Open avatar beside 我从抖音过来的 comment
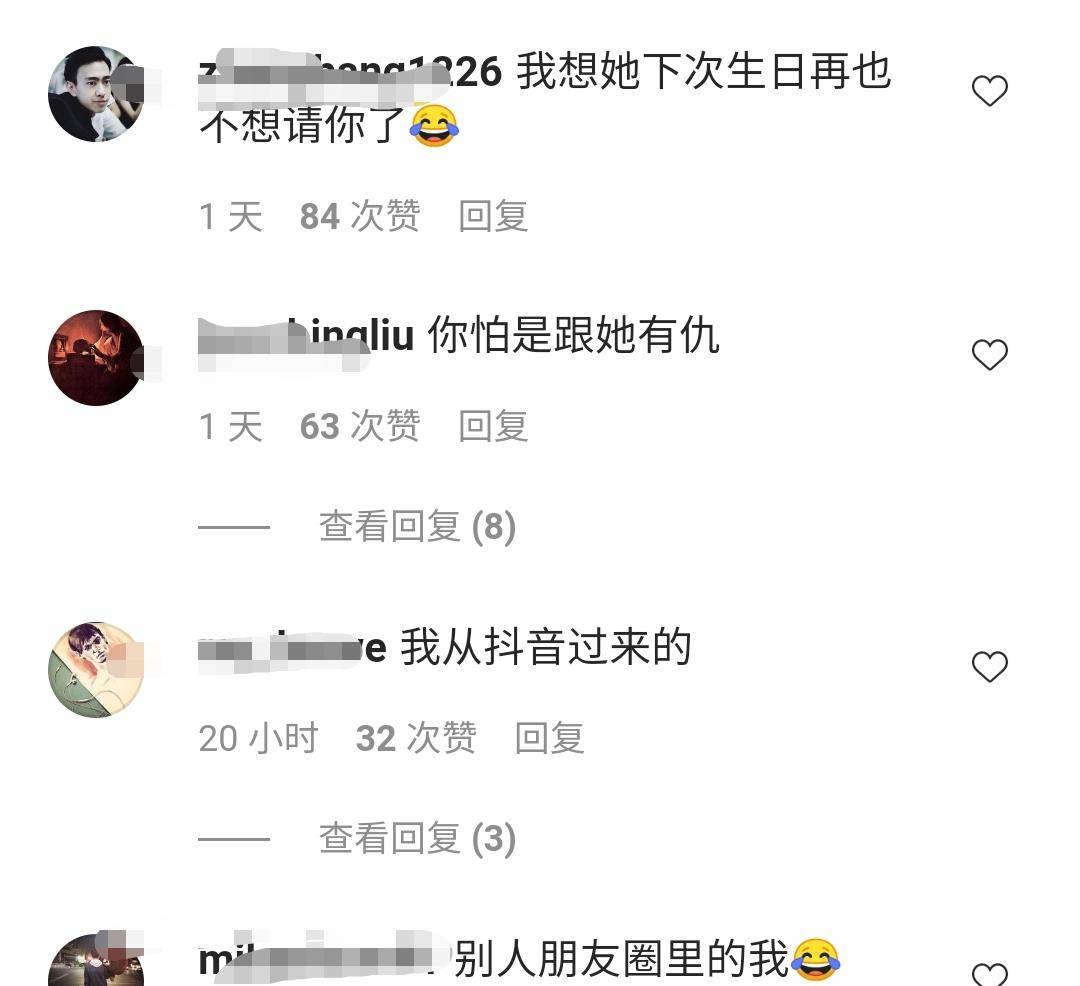Image resolution: width=1080 pixels, height=986 pixels. pyautogui.click(x=96, y=670)
